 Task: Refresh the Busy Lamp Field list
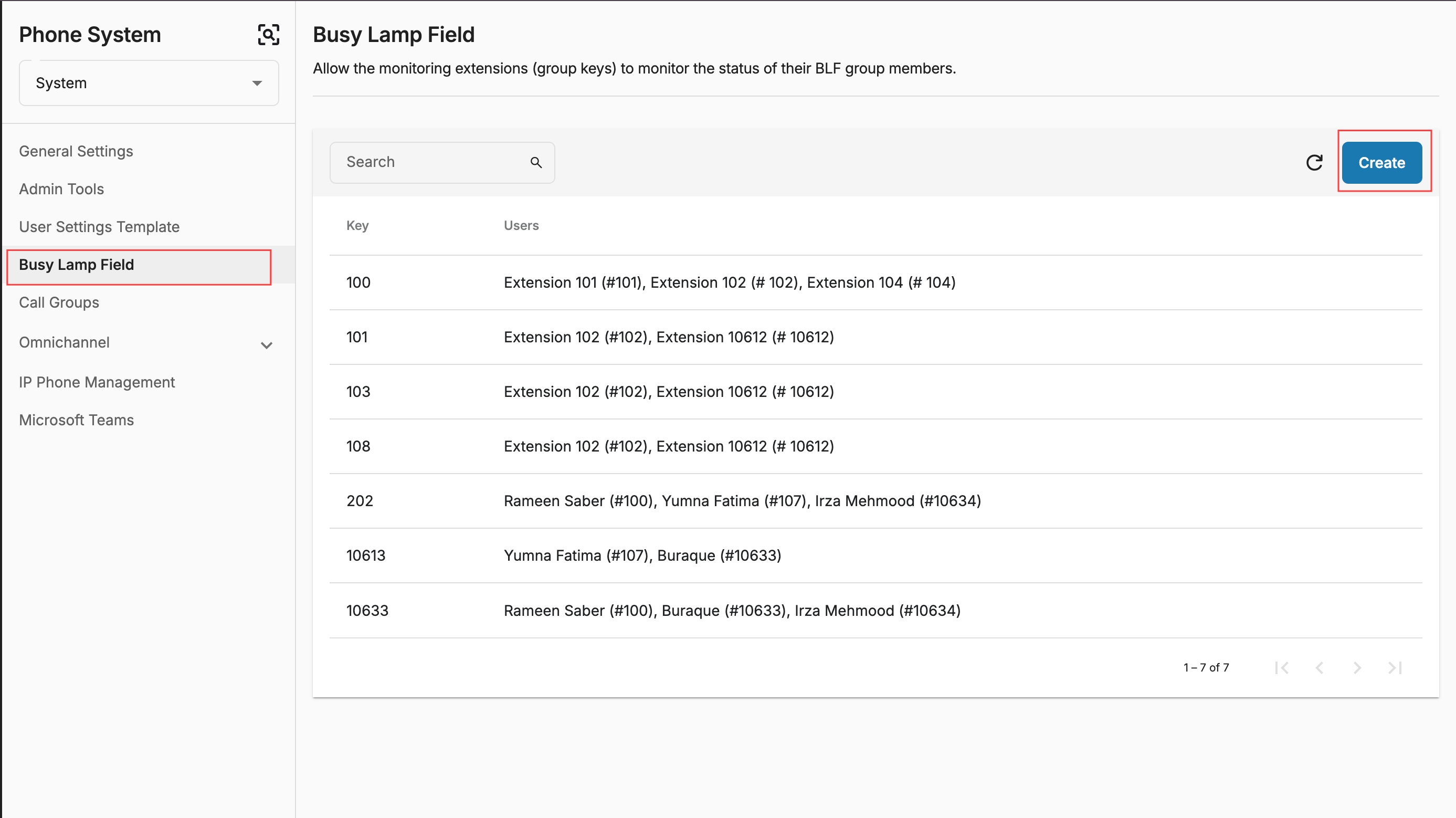(1314, 163)
